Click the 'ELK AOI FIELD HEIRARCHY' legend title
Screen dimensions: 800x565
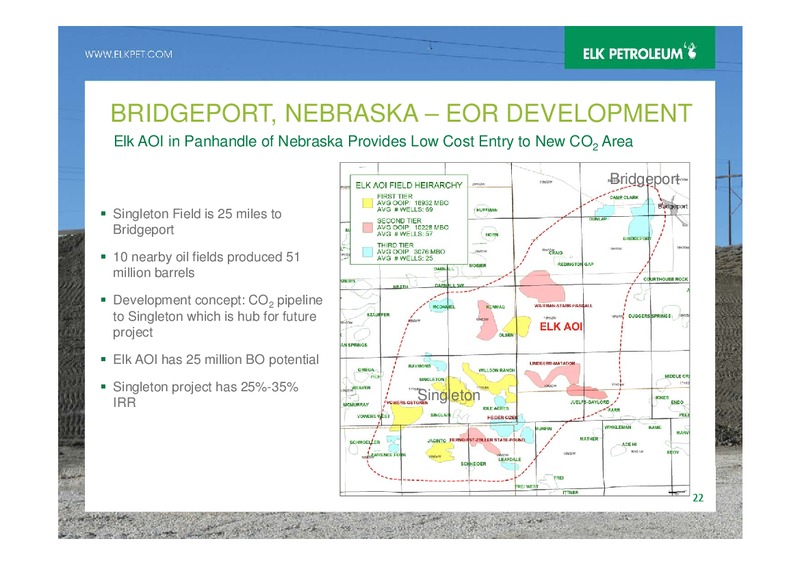pyautogui.click(x=409, y=185)
